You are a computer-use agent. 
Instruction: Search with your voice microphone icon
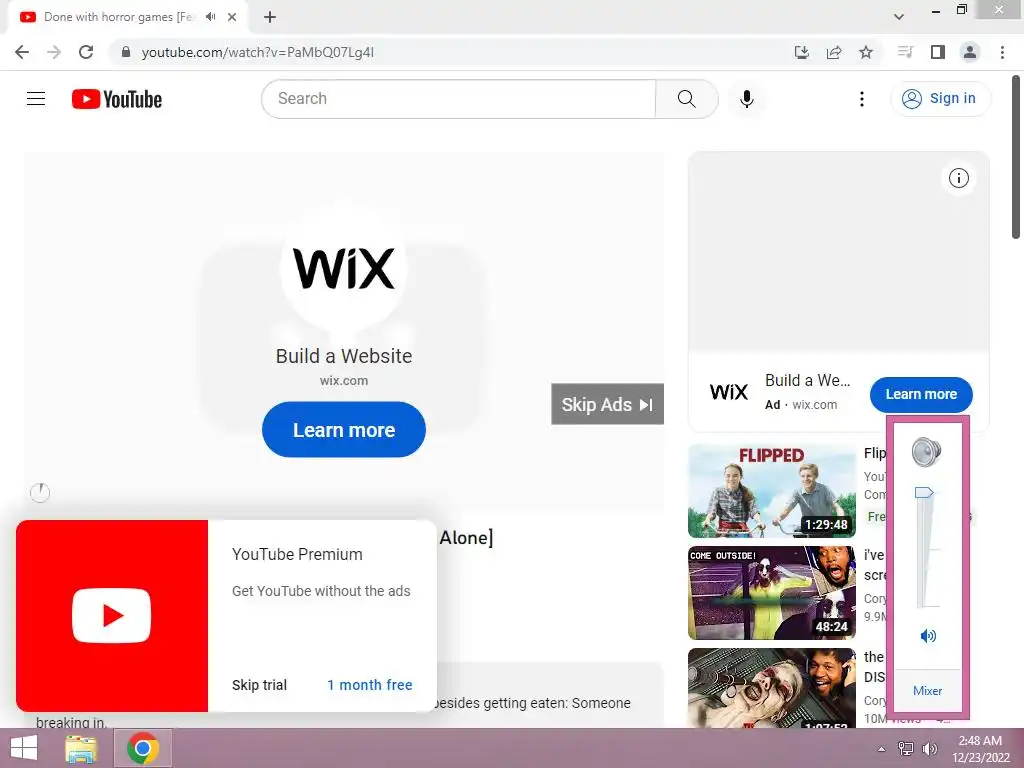pos(746,99)
